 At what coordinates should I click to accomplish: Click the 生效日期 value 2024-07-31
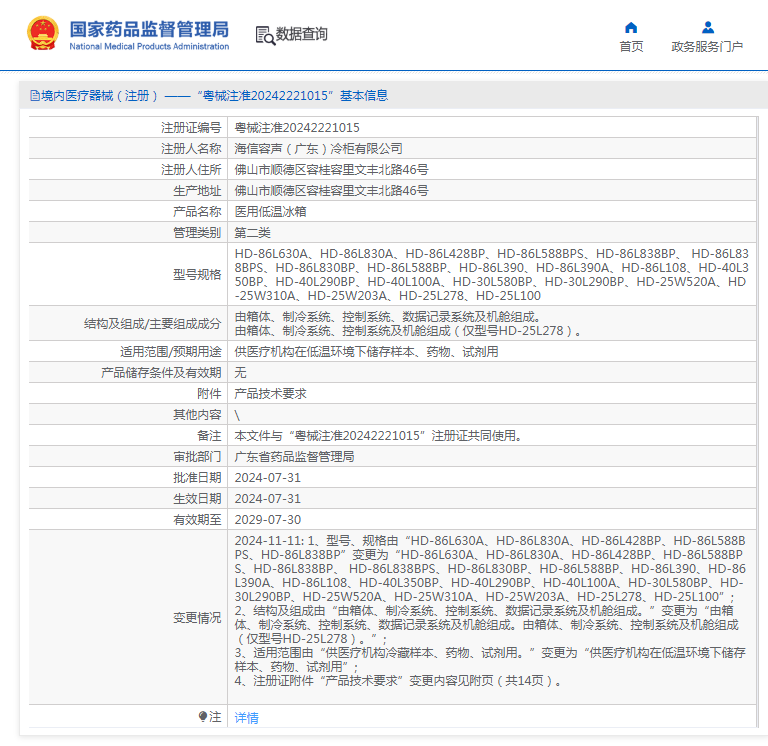(x=267, y=499)
